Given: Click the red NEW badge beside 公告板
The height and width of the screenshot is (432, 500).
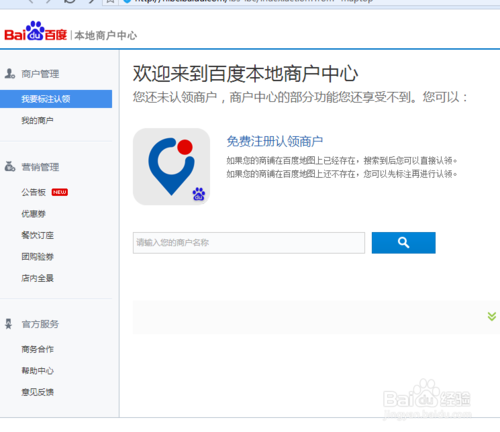Looking at the screenshot, I should pos(60,192).
